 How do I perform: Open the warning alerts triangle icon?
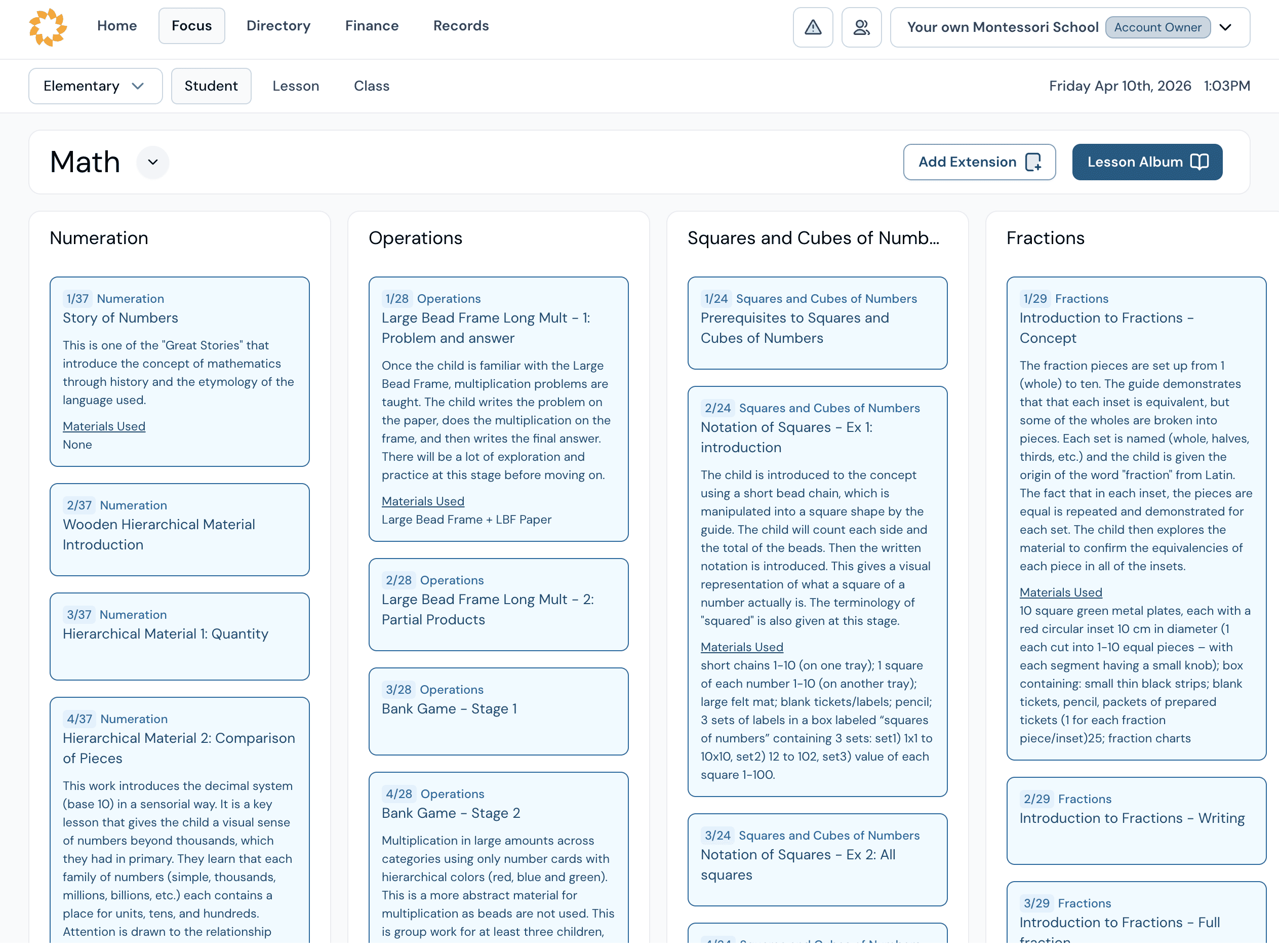tap(812, 27)
